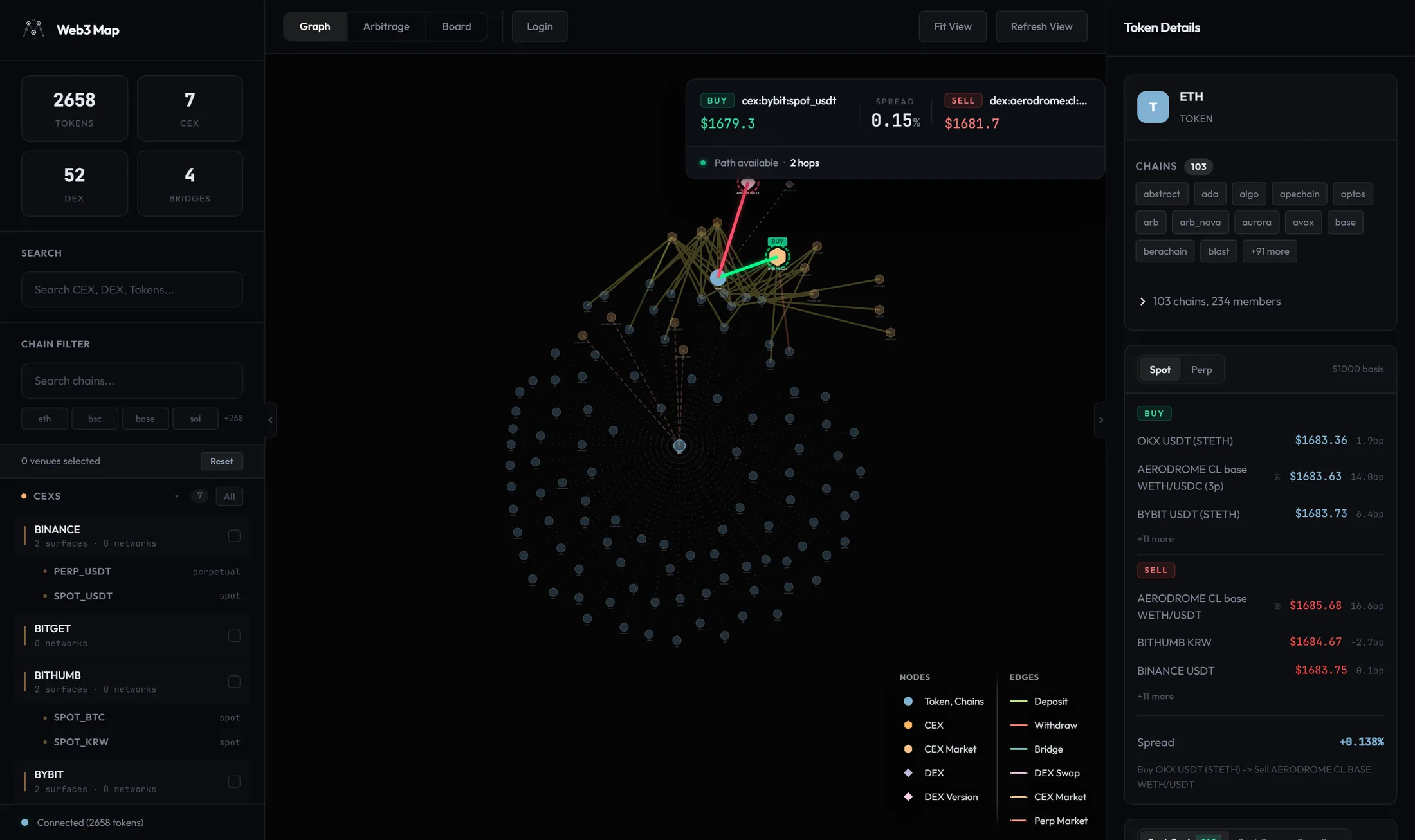Screen dimensions: 1415x840
Task: Click the CEX Market legend hexagon icon
Action: pyautogui.click(x=908, y=749)
